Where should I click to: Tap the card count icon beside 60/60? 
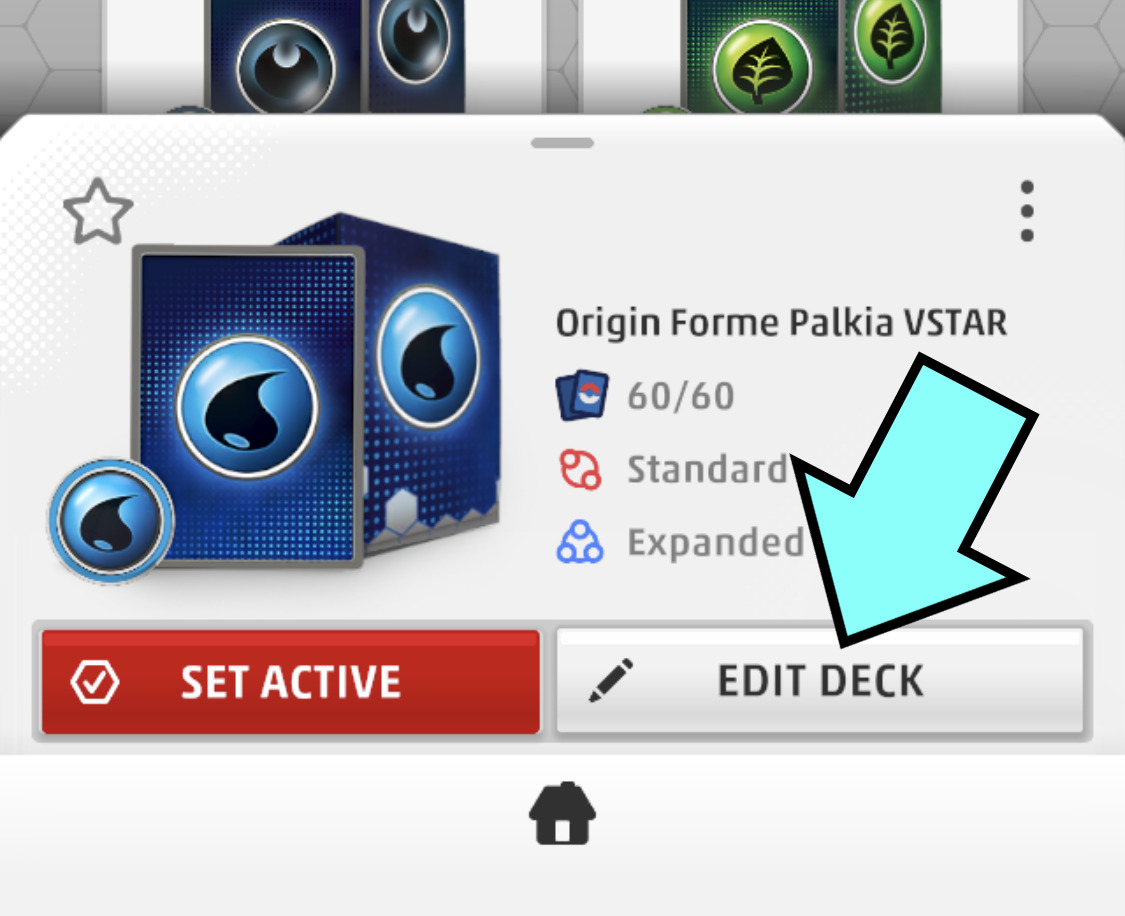pos(582,395)
